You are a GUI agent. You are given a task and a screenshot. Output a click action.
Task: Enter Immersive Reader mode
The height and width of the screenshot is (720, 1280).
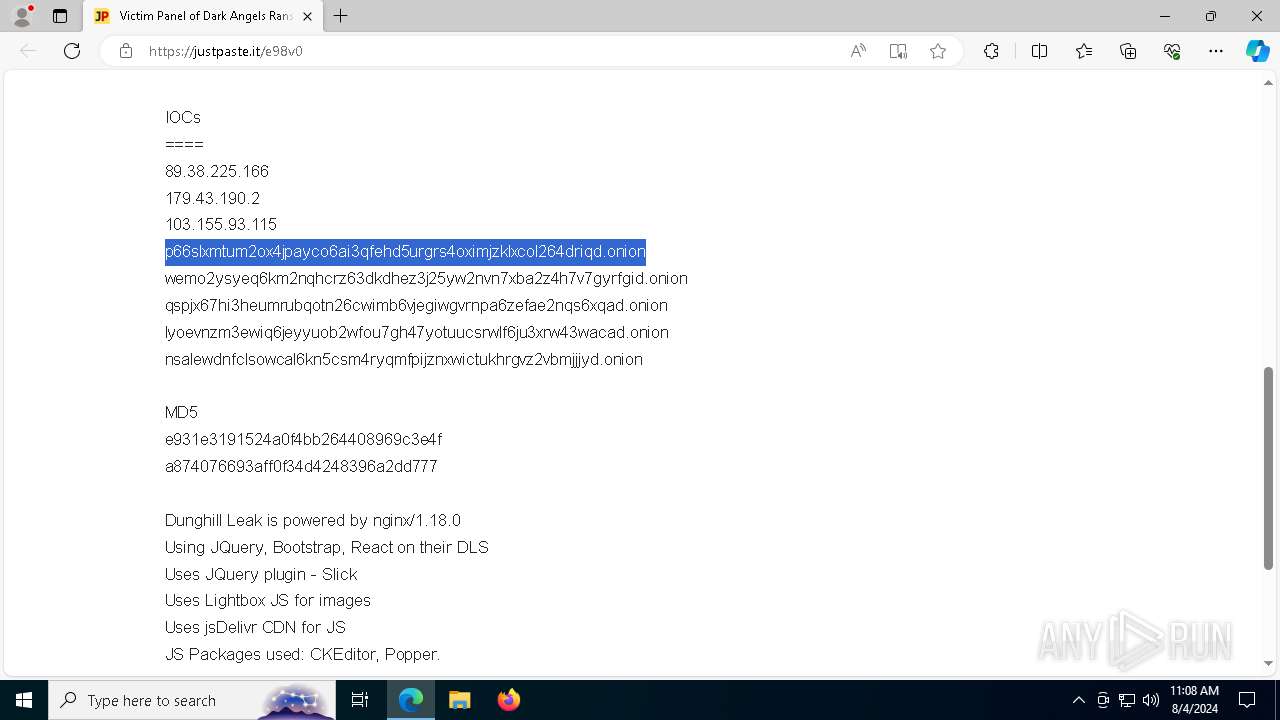[898, 51]
